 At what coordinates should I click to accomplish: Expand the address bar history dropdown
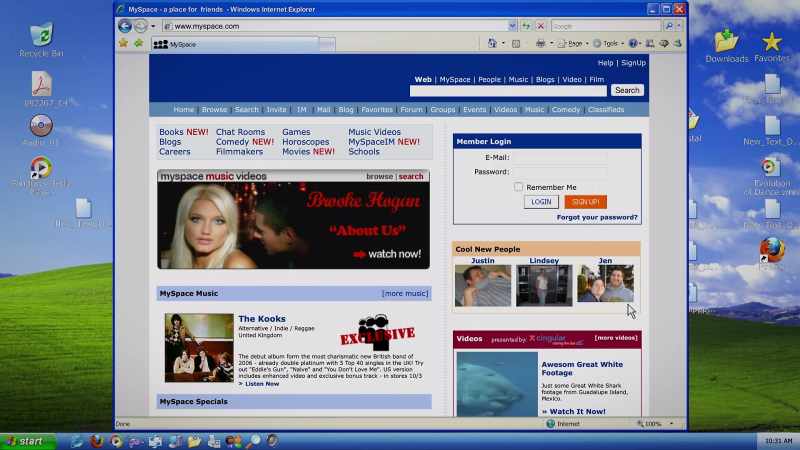pyautogui.click(x=512, y=26)
